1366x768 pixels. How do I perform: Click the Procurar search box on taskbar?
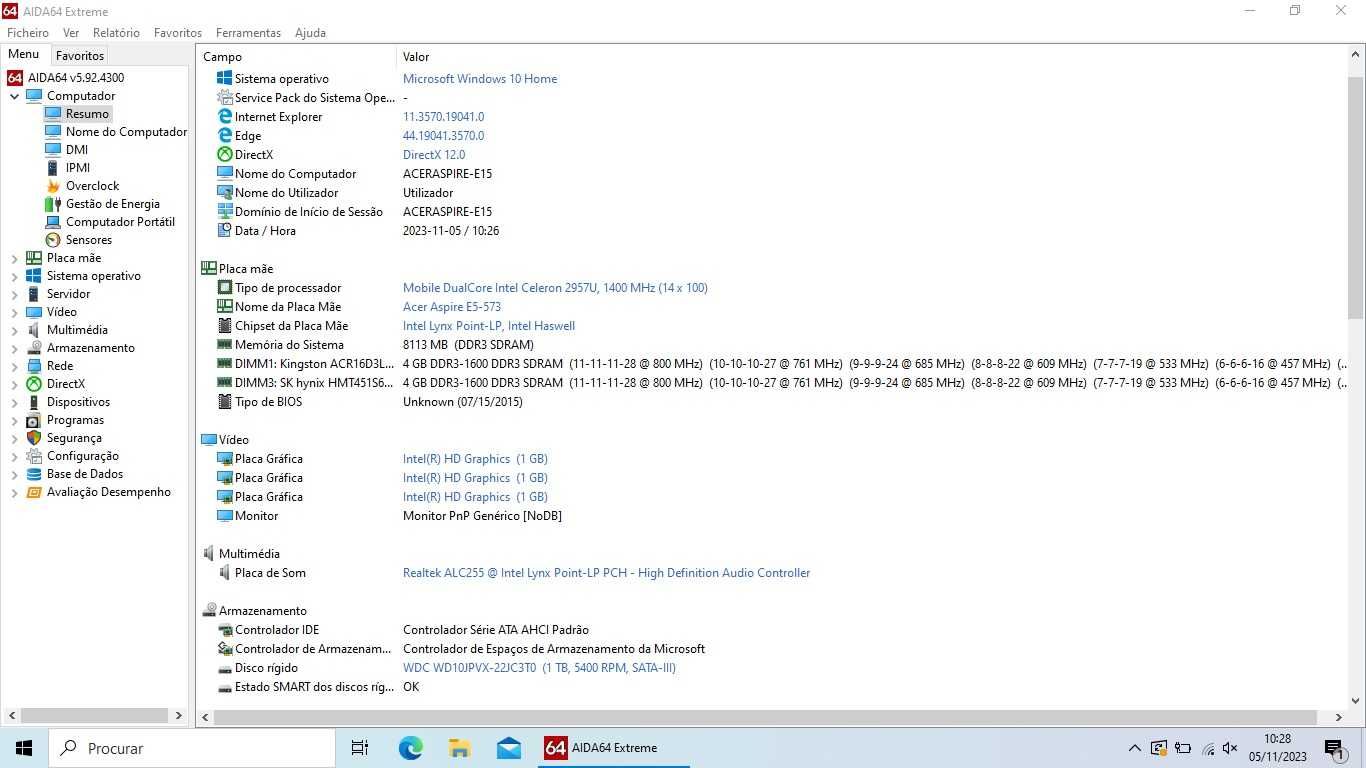[x=192, y=748]
